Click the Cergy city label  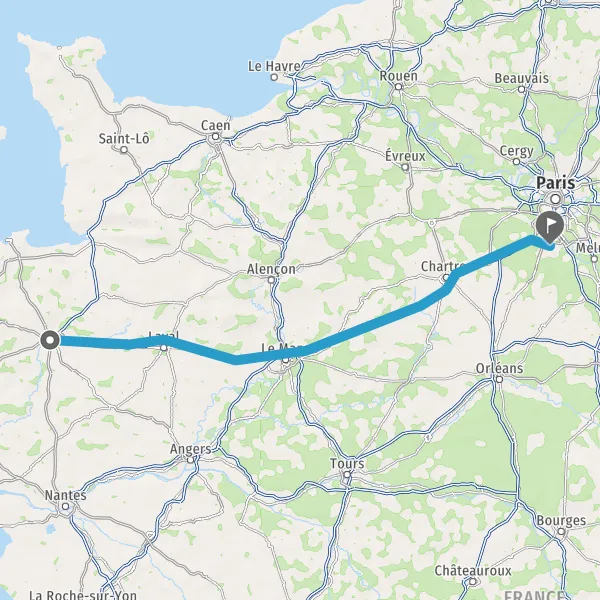pos(516,152)
